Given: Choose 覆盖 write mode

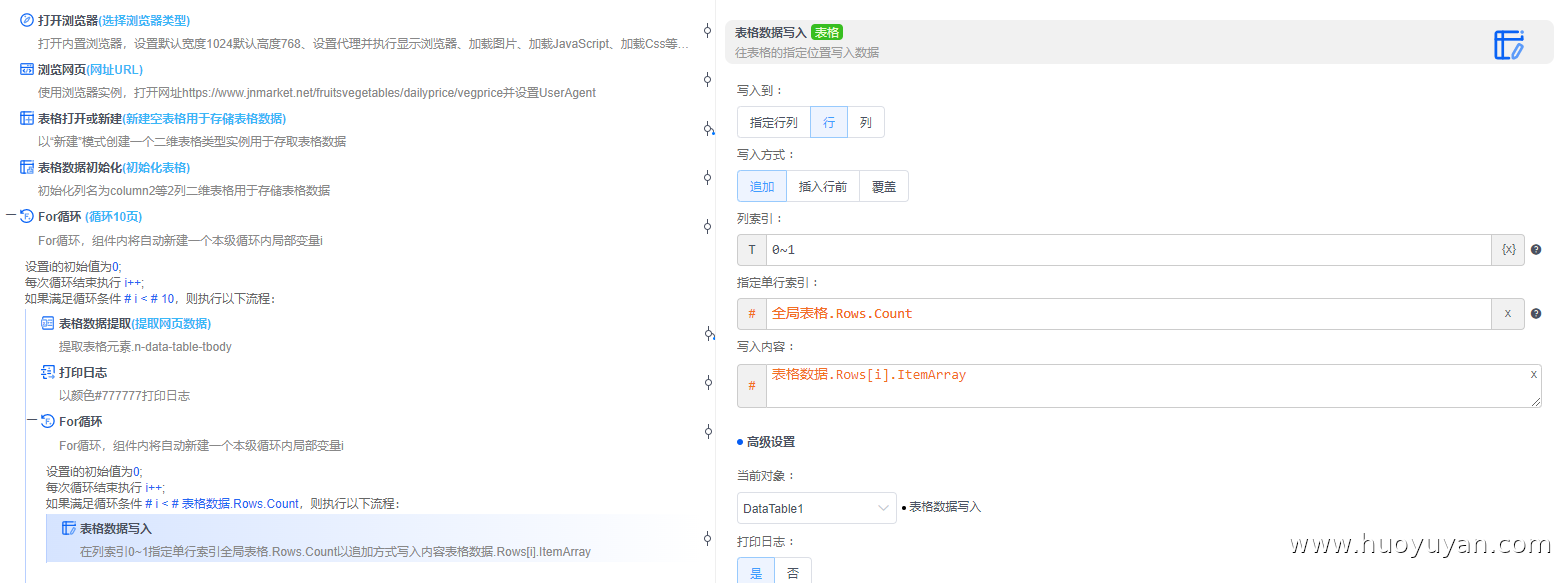Looking at the screenshot, I should tap(884, 186).
